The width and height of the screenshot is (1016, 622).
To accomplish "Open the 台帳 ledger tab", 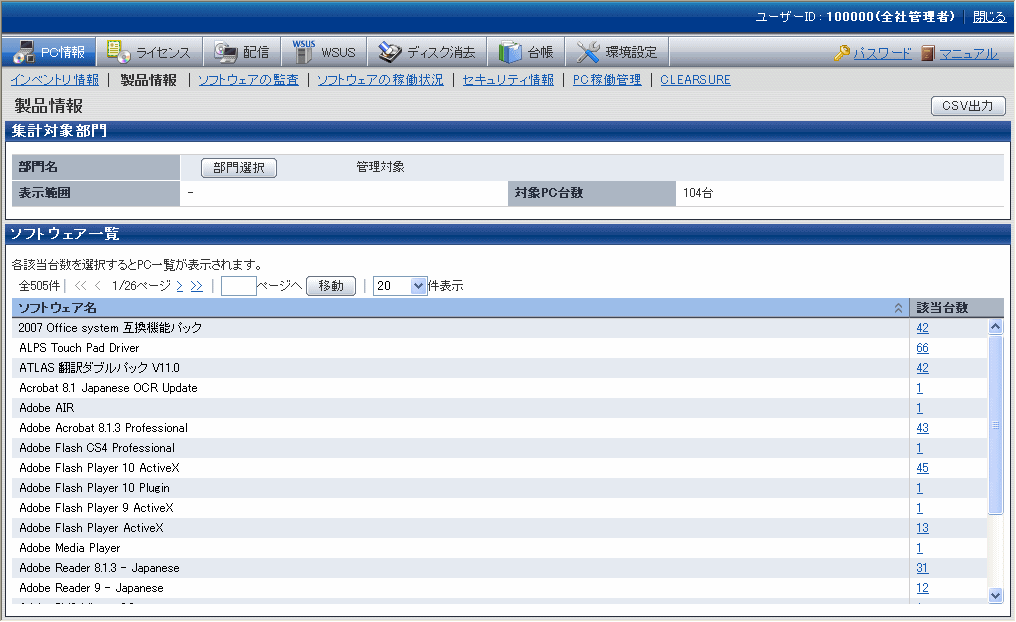I will [x=526, y=52].
